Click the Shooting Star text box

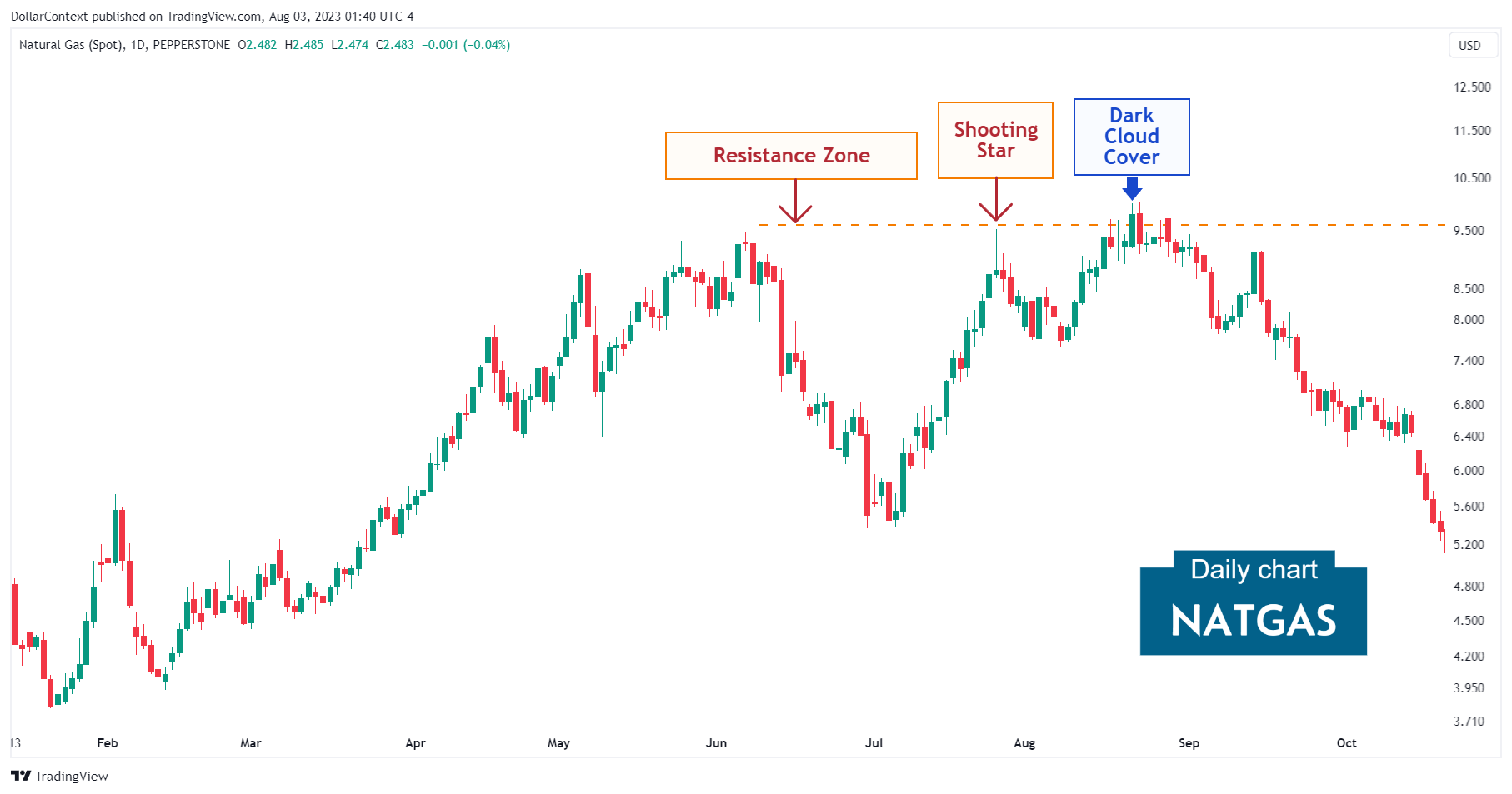coord(995,140)
